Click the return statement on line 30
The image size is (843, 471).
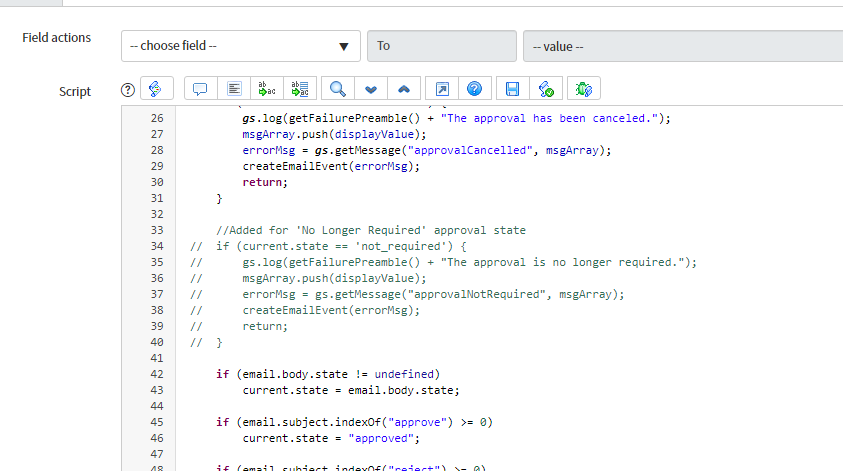(x=265, y=182)
